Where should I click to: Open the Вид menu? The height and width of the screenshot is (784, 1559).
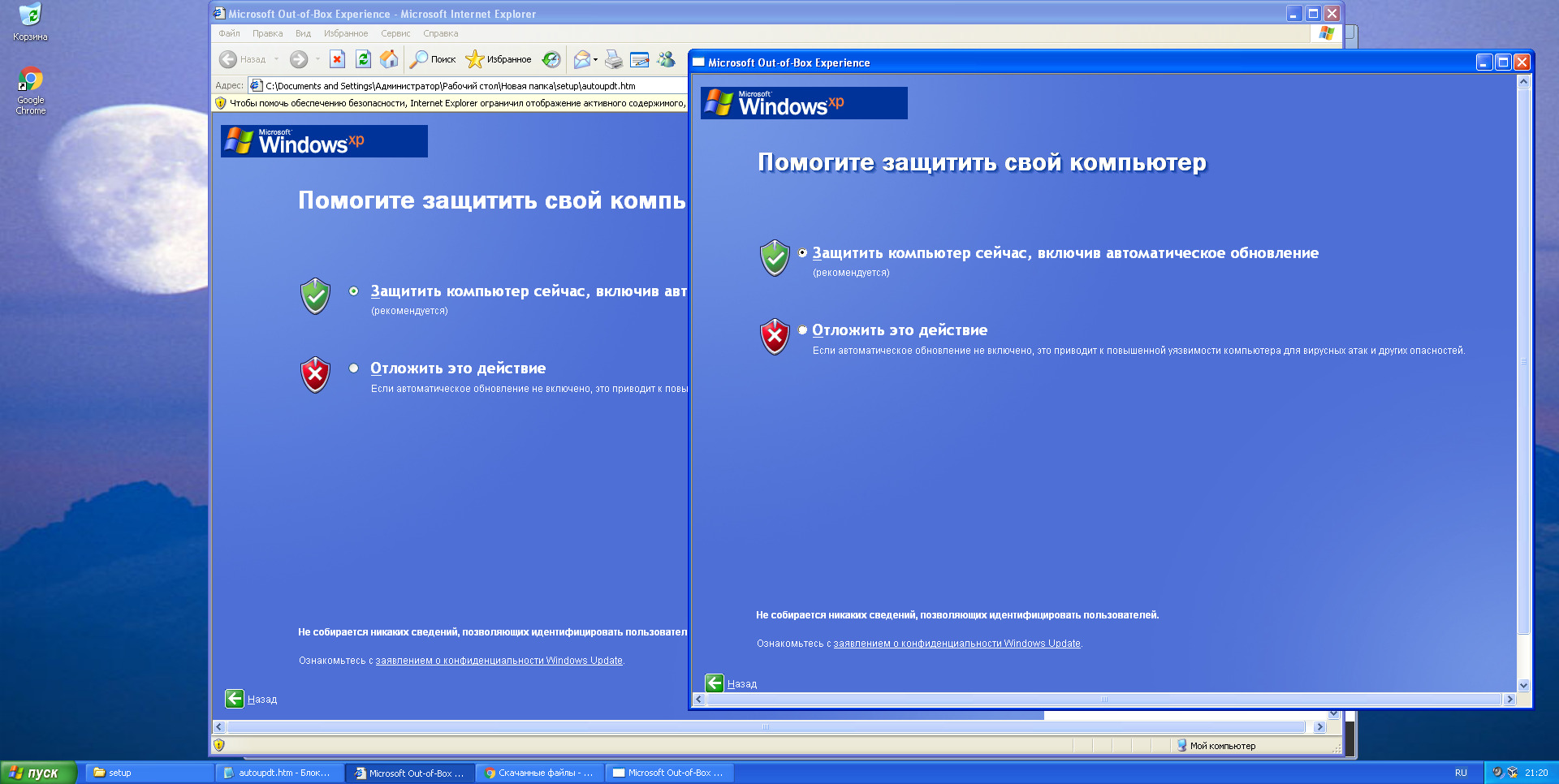[303, 33]
